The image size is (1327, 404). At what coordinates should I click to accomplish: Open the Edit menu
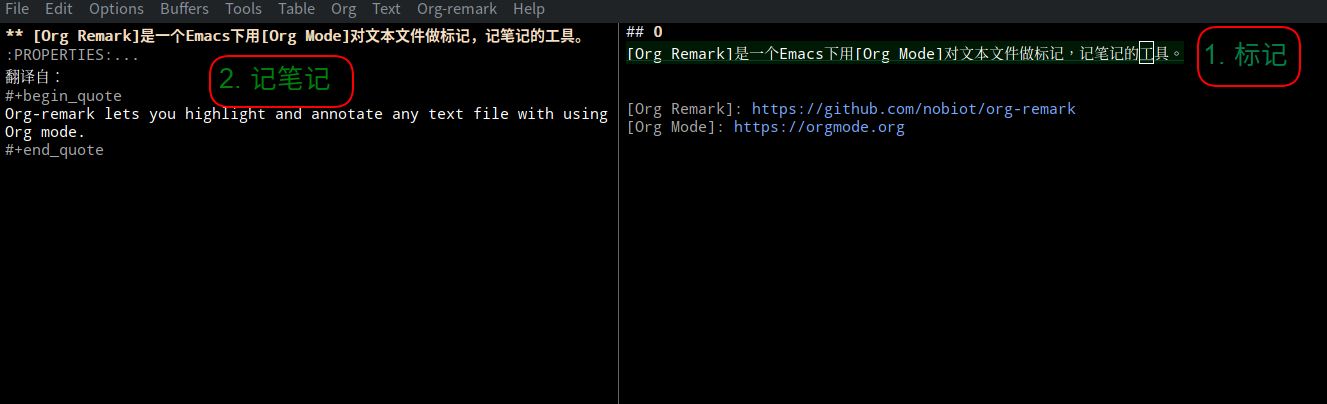pos(59,9)
